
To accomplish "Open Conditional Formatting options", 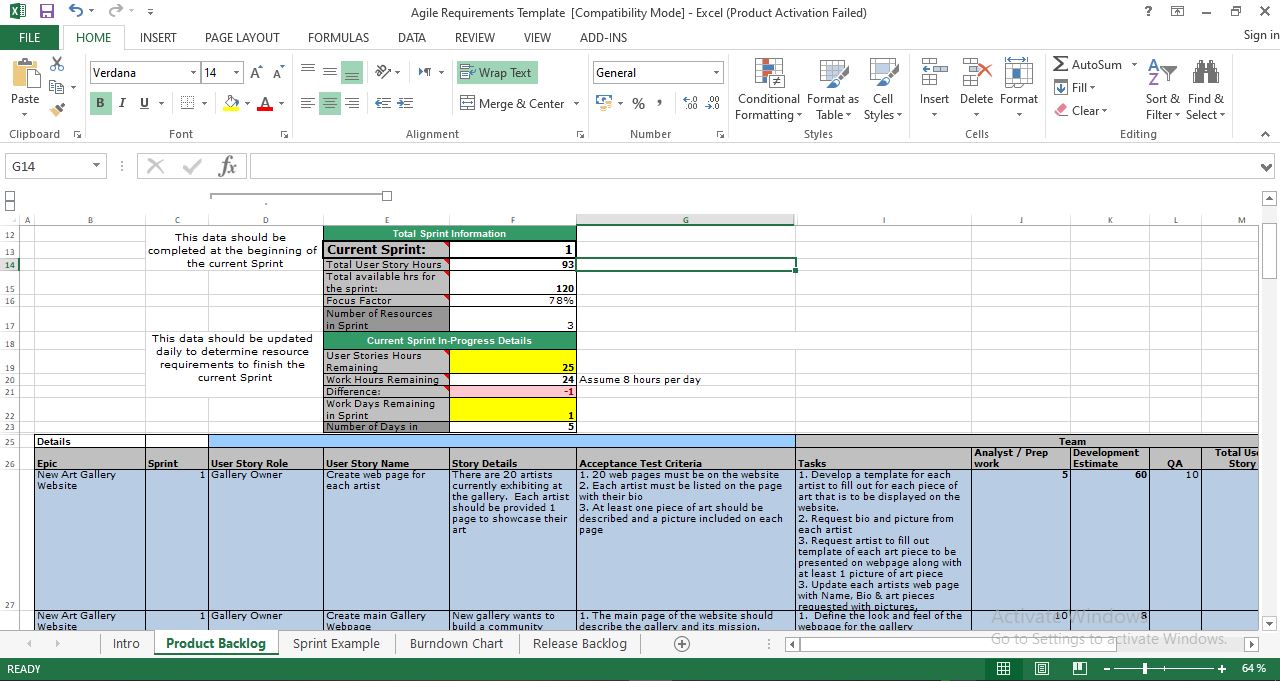I will point(767,90).
